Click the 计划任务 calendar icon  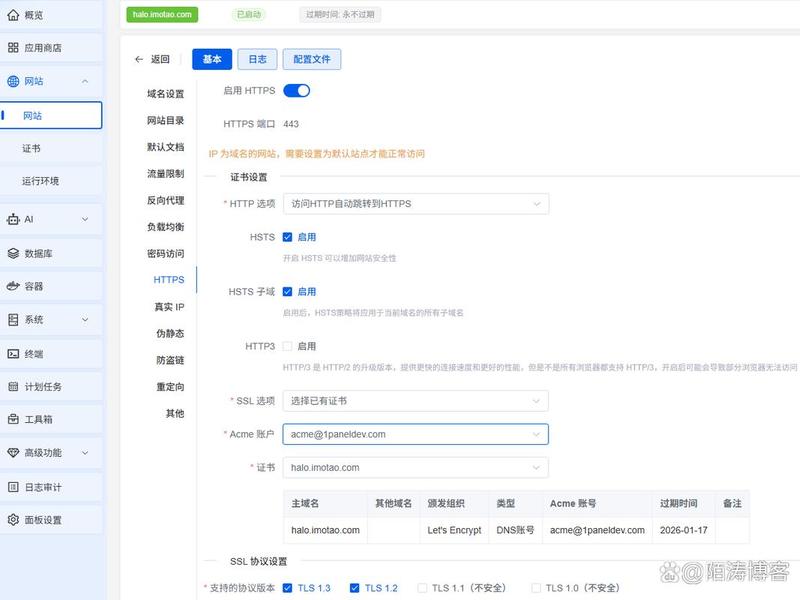[x=13, y=387]
